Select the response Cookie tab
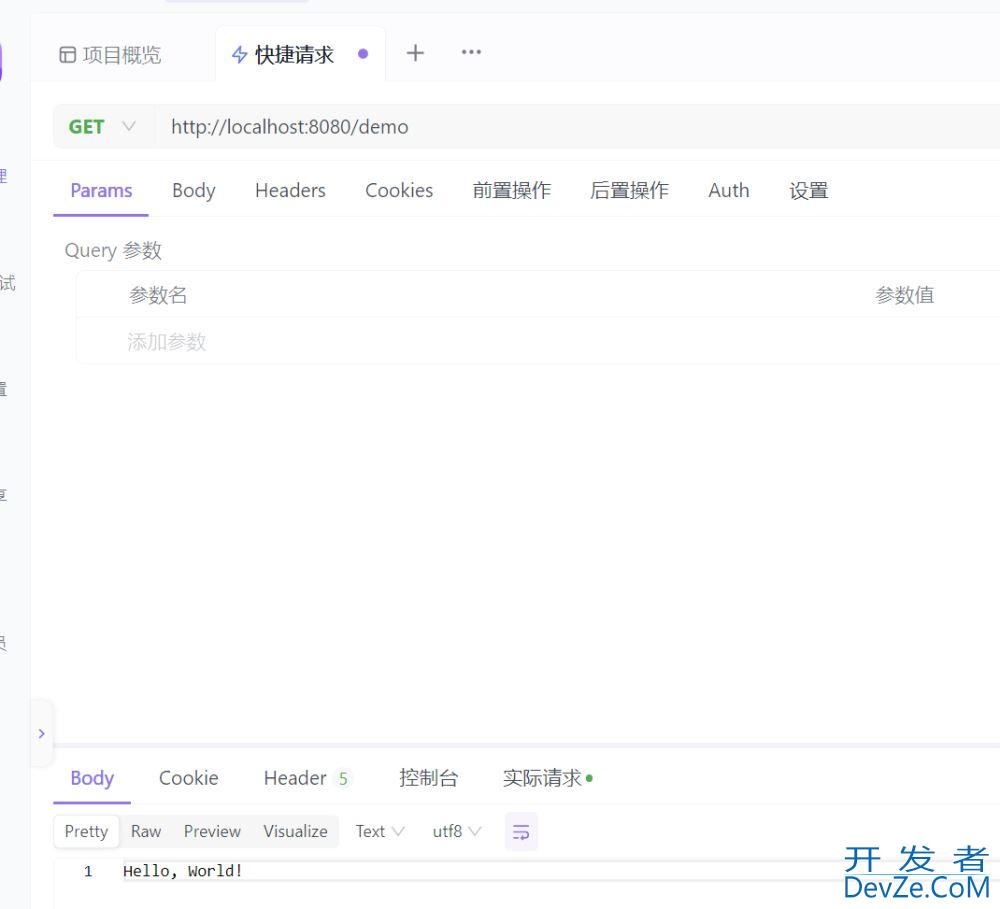Screen dimensions: 1000x909 click(x=188, y=778)
